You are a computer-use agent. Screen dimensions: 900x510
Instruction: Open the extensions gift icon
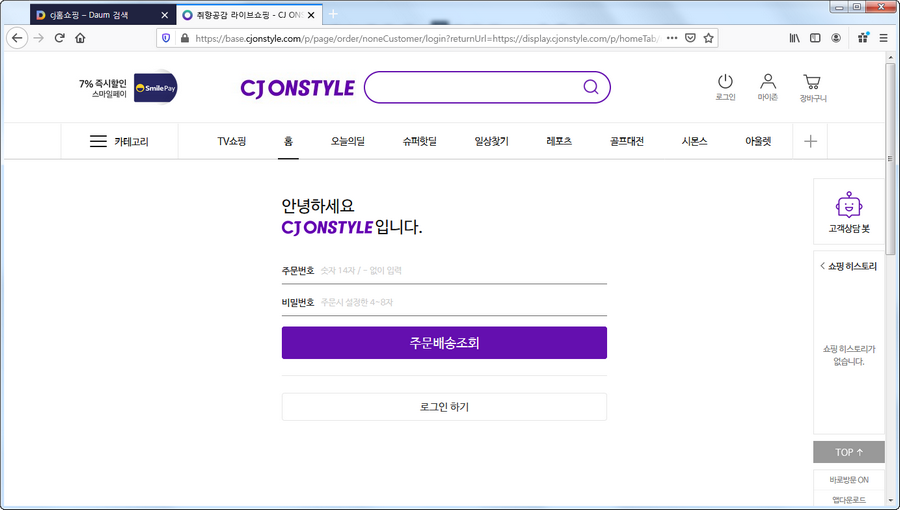click(x=863, y=38)
